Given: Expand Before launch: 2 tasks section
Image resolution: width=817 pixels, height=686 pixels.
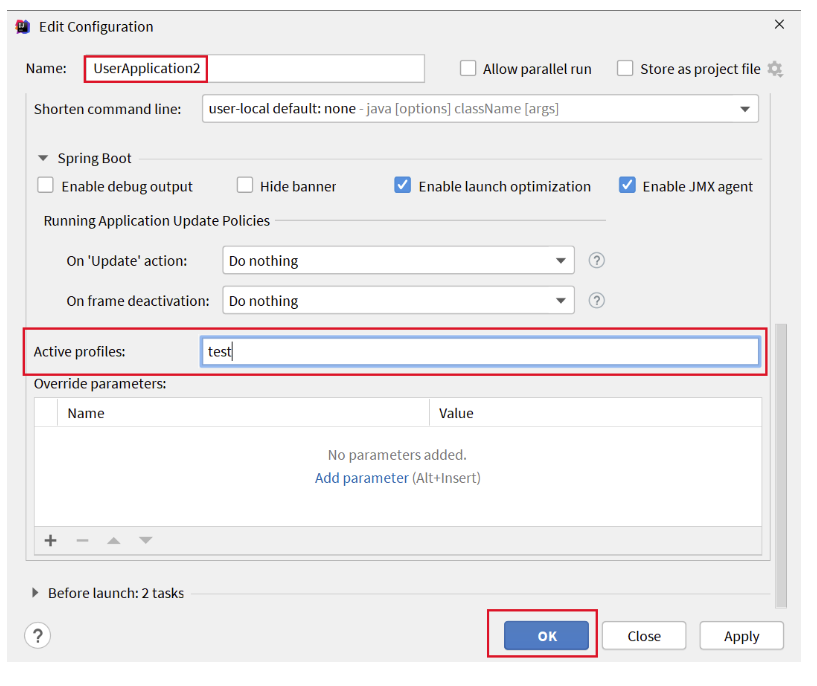Looking at the screenshot, I should [35, 592].
